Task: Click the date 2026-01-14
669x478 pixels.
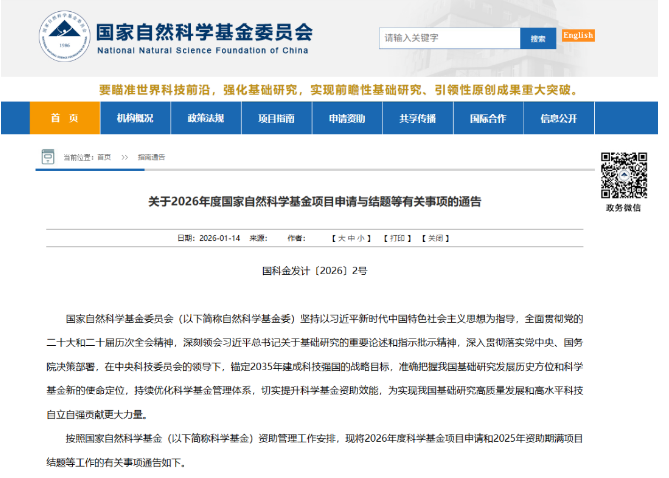Action: pyautogui.click(x=220, y=238)
